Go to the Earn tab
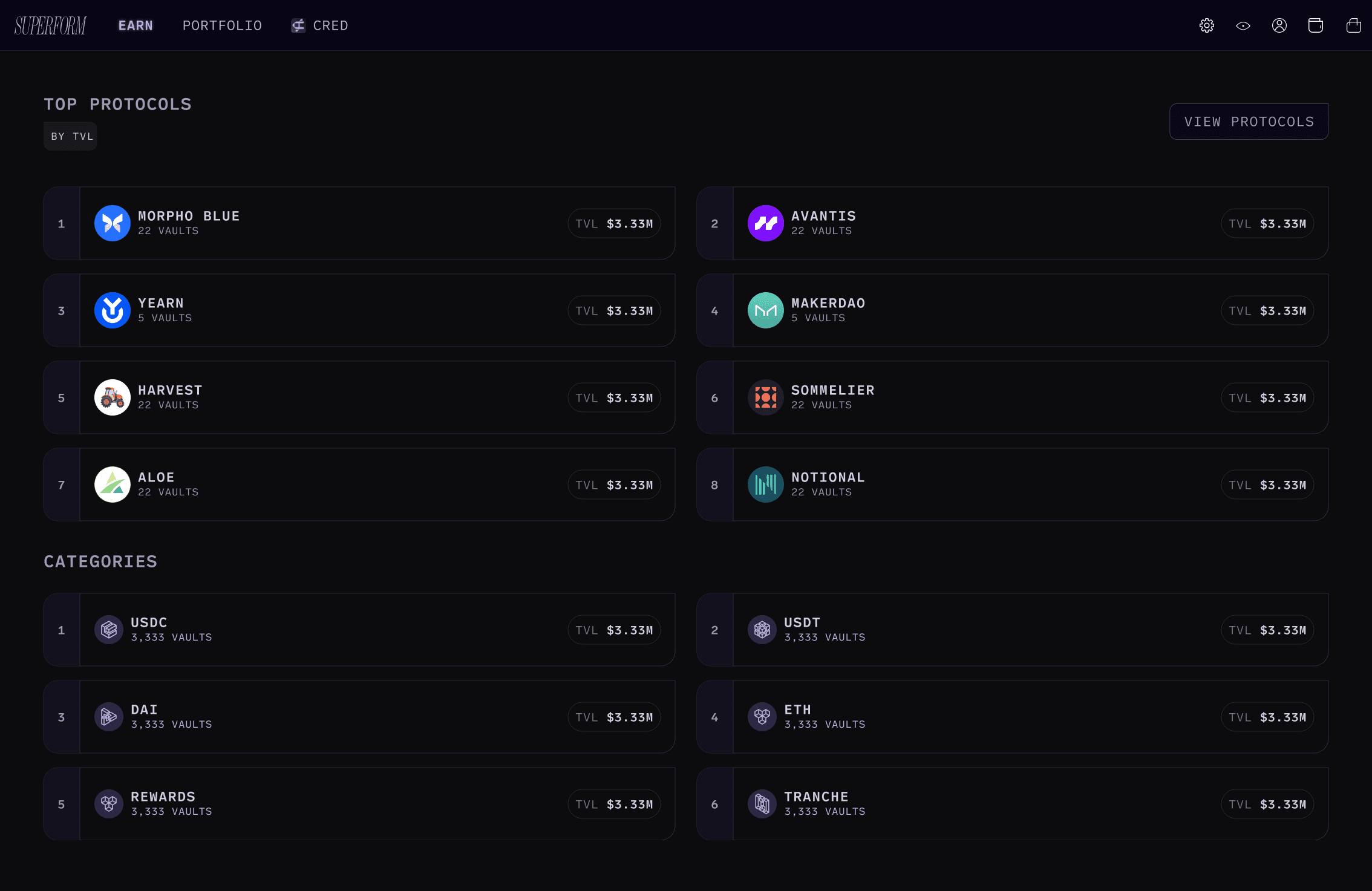 pos(136,25)
